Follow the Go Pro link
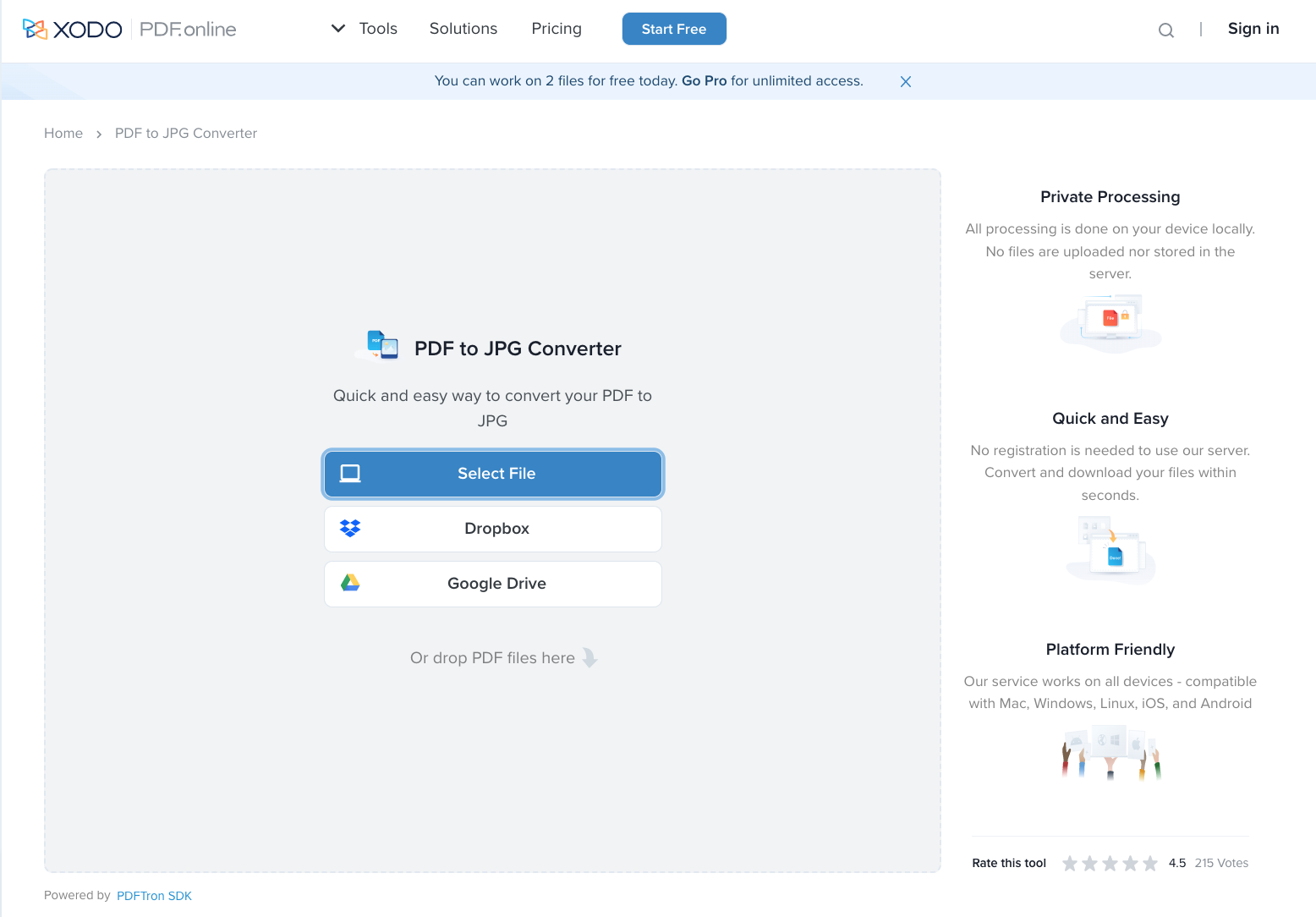Screen dimensions: 1316x917 [x=704, y=81]
